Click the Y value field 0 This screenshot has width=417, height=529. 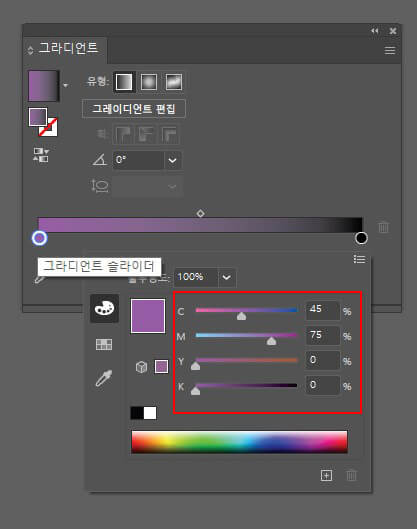tap(323, 360)
